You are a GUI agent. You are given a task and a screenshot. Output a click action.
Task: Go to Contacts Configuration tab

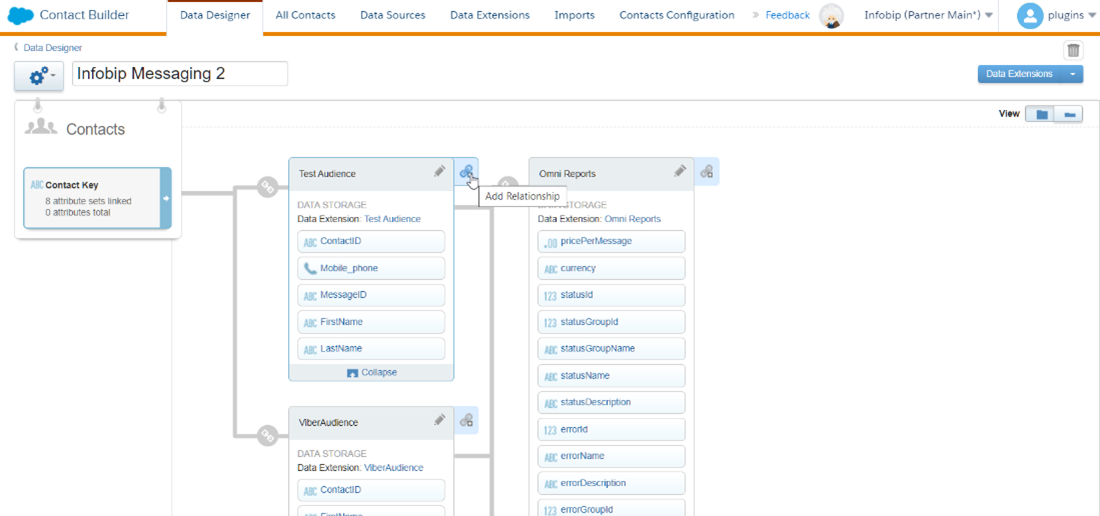point(676,16)
